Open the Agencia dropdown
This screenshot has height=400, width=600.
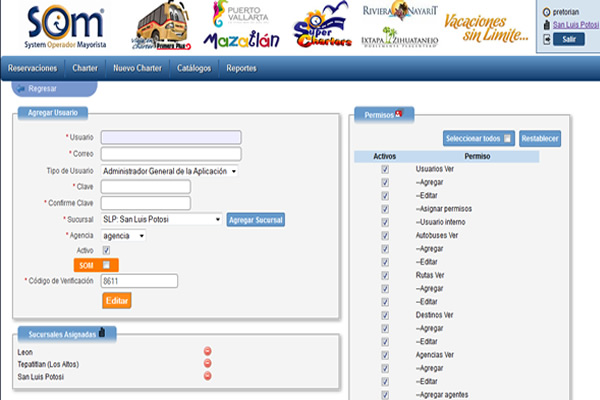coord(123,235)
